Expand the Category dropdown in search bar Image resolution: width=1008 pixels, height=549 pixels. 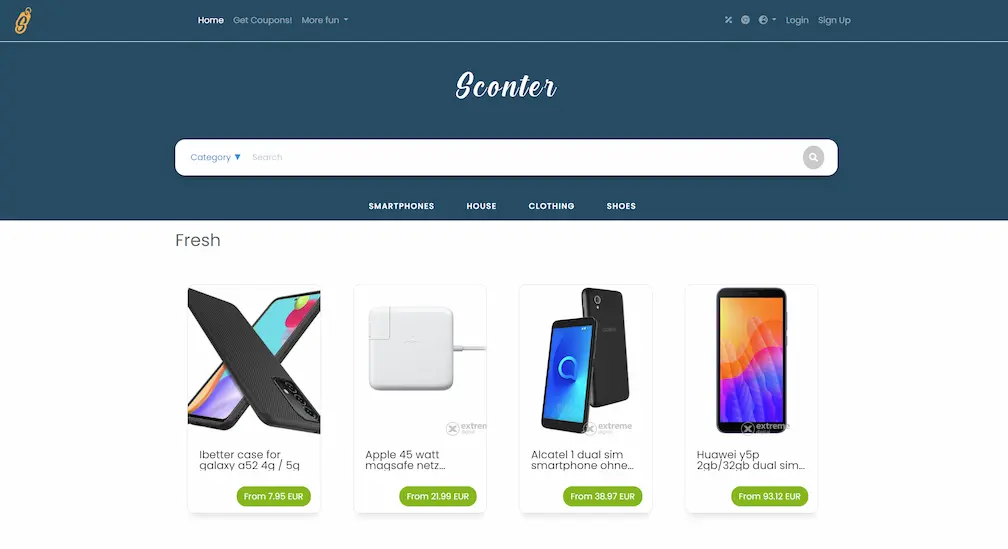[x=215, y=158]
